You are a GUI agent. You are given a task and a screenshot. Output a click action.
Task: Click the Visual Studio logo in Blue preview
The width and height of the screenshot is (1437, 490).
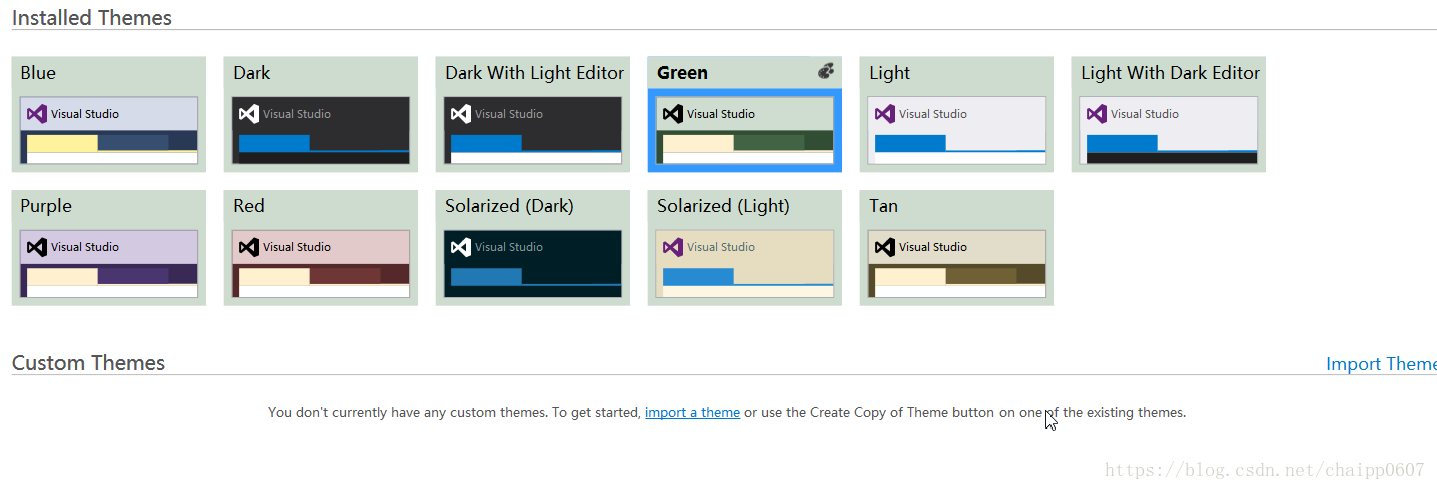[x=37, y=114]
